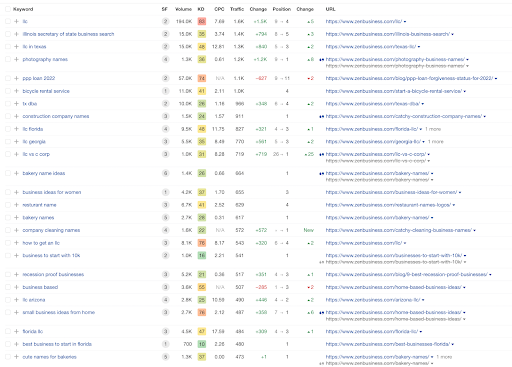Open SERP features badge for 'bakery name ideas'
Viewport: 512px width, 367px height.
pos(165,173)
